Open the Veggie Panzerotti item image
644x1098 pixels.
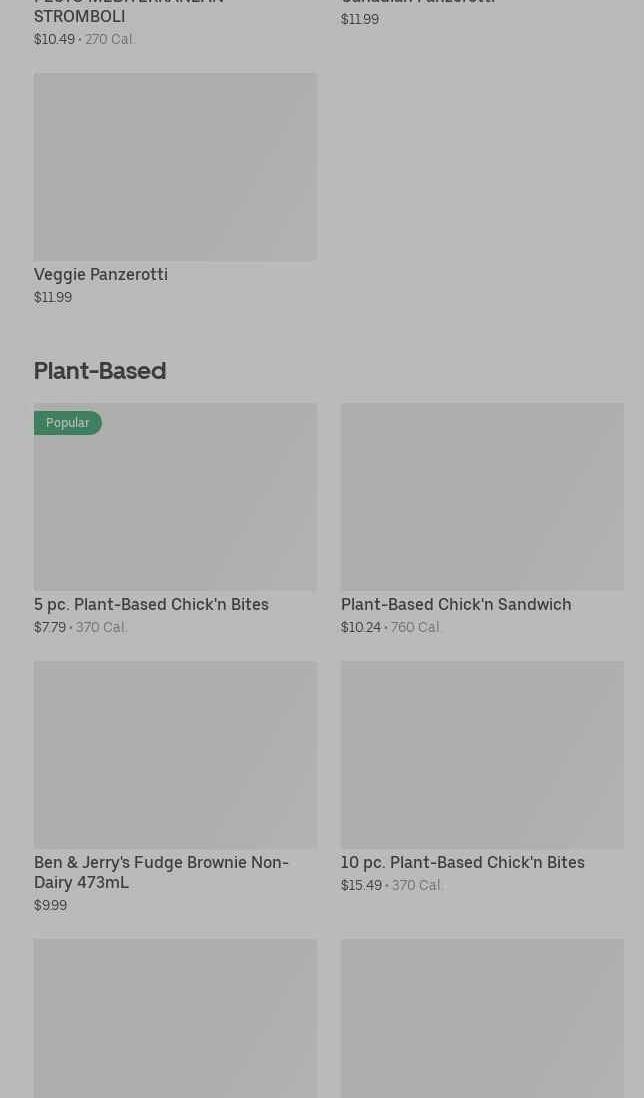[175, 166]
